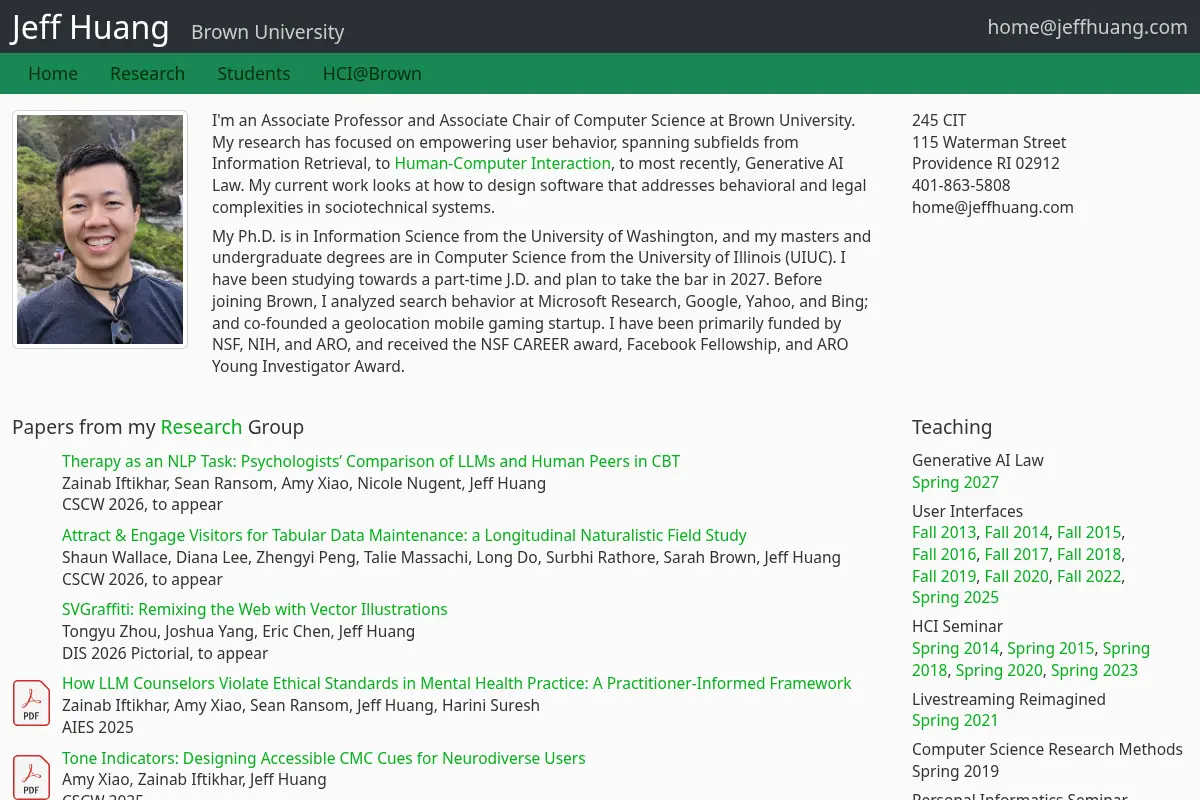Click Jeff Huang's profile photo
Screen dimensions: 1200x800
[100, 229]
